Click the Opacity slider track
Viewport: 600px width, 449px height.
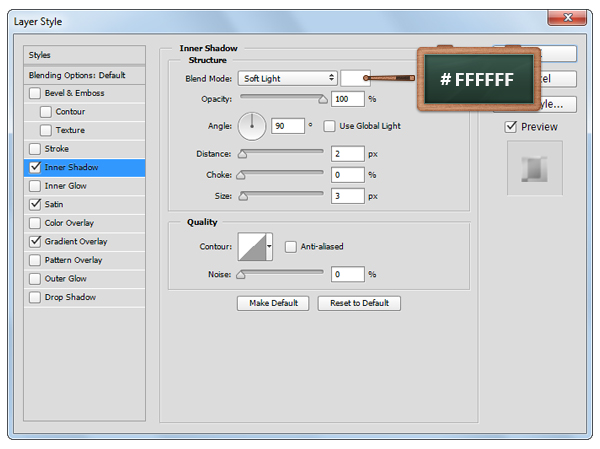point(280,99)
